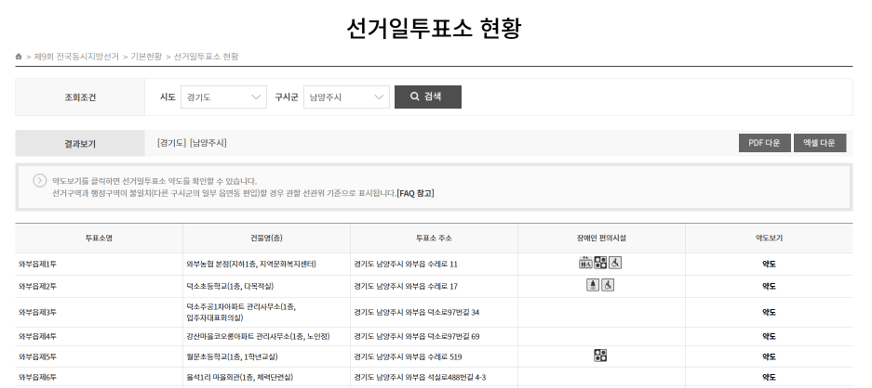Click the 건물명(층) column header
The height and width of the screenshot is (388, 872).
[266, 238]
